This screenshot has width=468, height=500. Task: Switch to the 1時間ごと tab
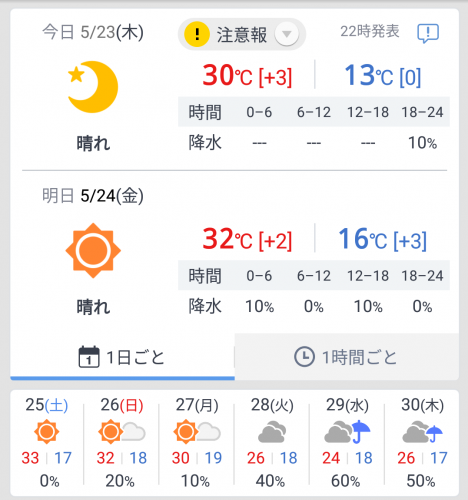click(x=347, y=357)
